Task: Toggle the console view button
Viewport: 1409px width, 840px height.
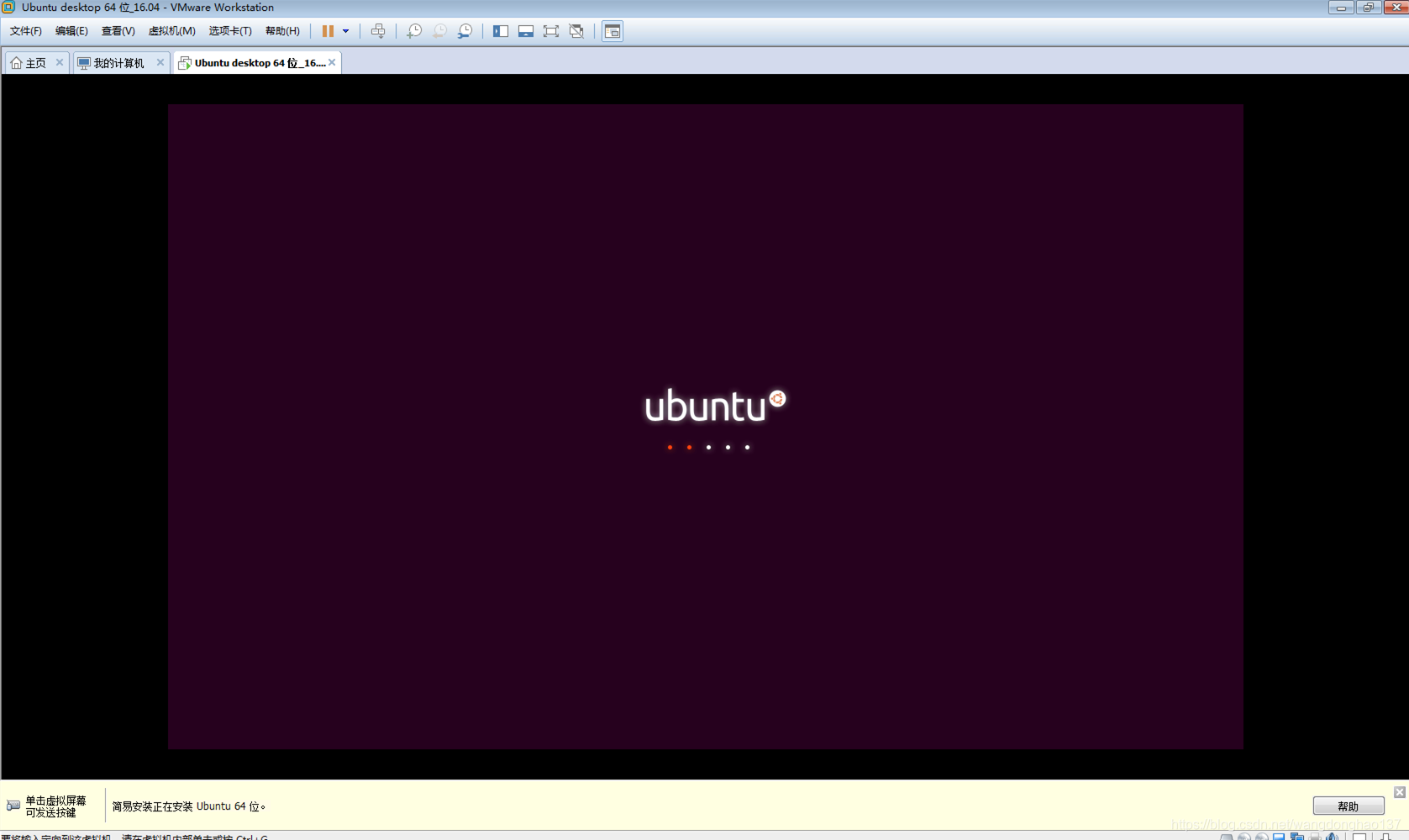Action: click(x=612, y=31)
